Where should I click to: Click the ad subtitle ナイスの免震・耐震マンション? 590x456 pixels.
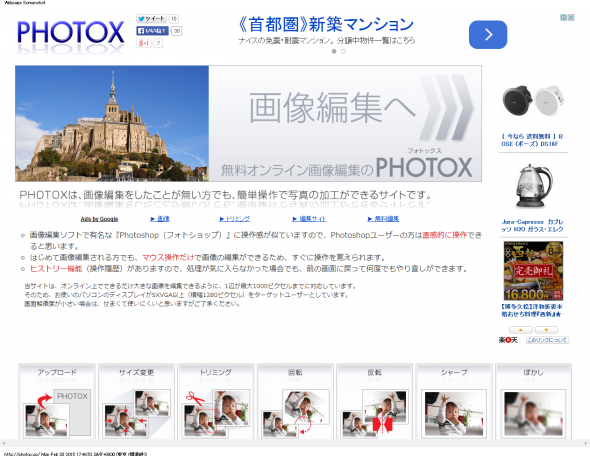[x=327, y=40]
